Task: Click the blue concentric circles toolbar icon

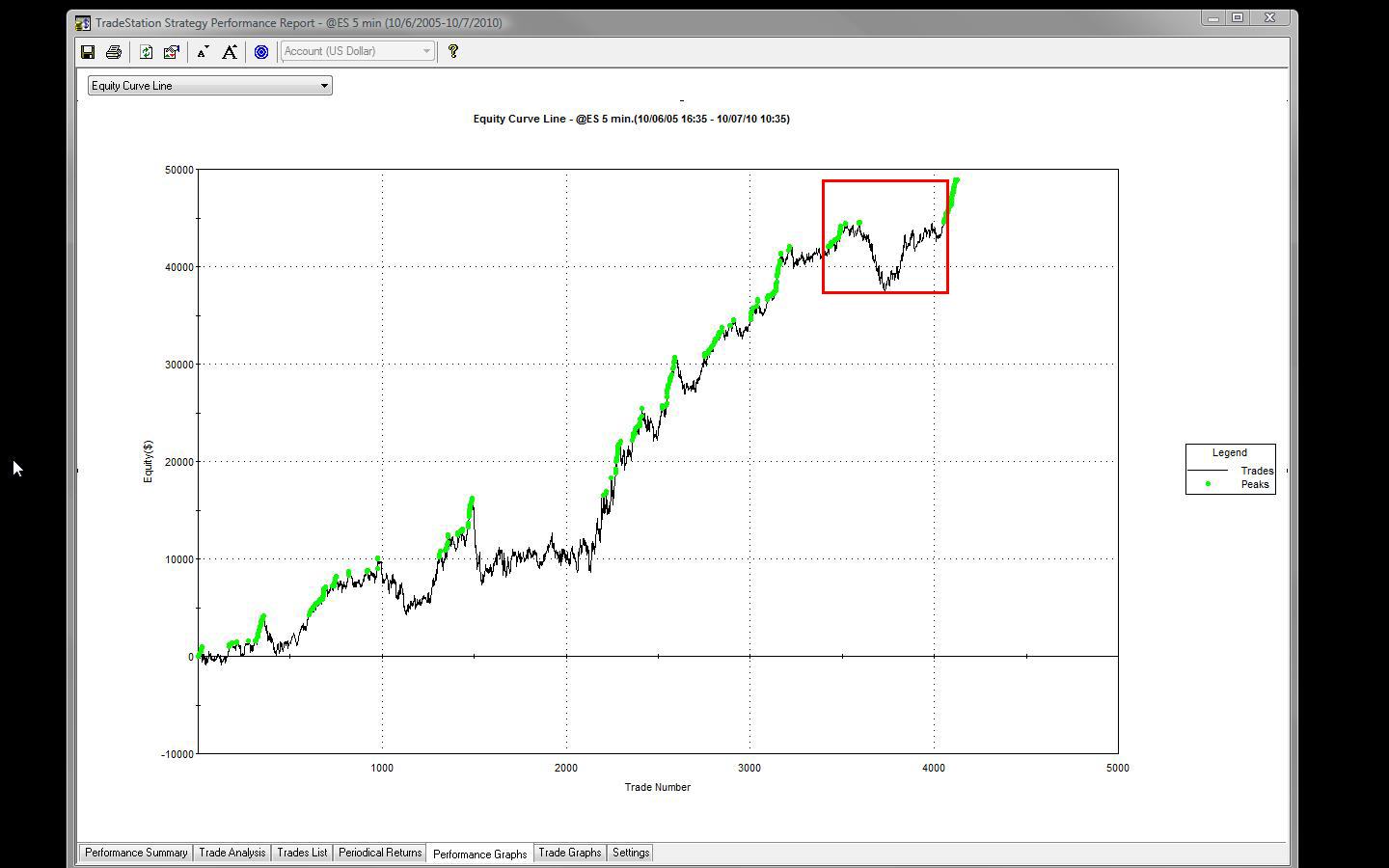Action: [x=261, y=52]
